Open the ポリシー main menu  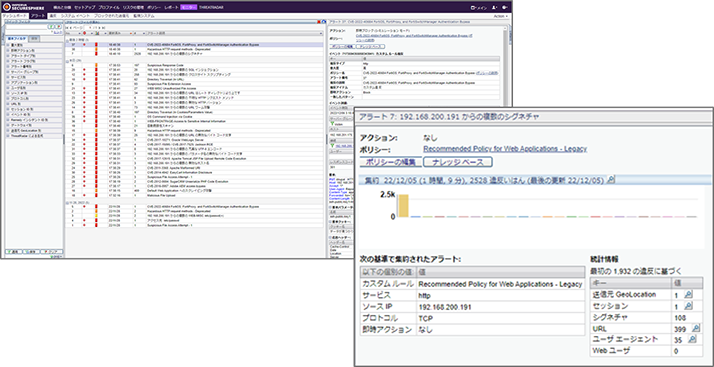pyautogui.click(x=153, y=8)
